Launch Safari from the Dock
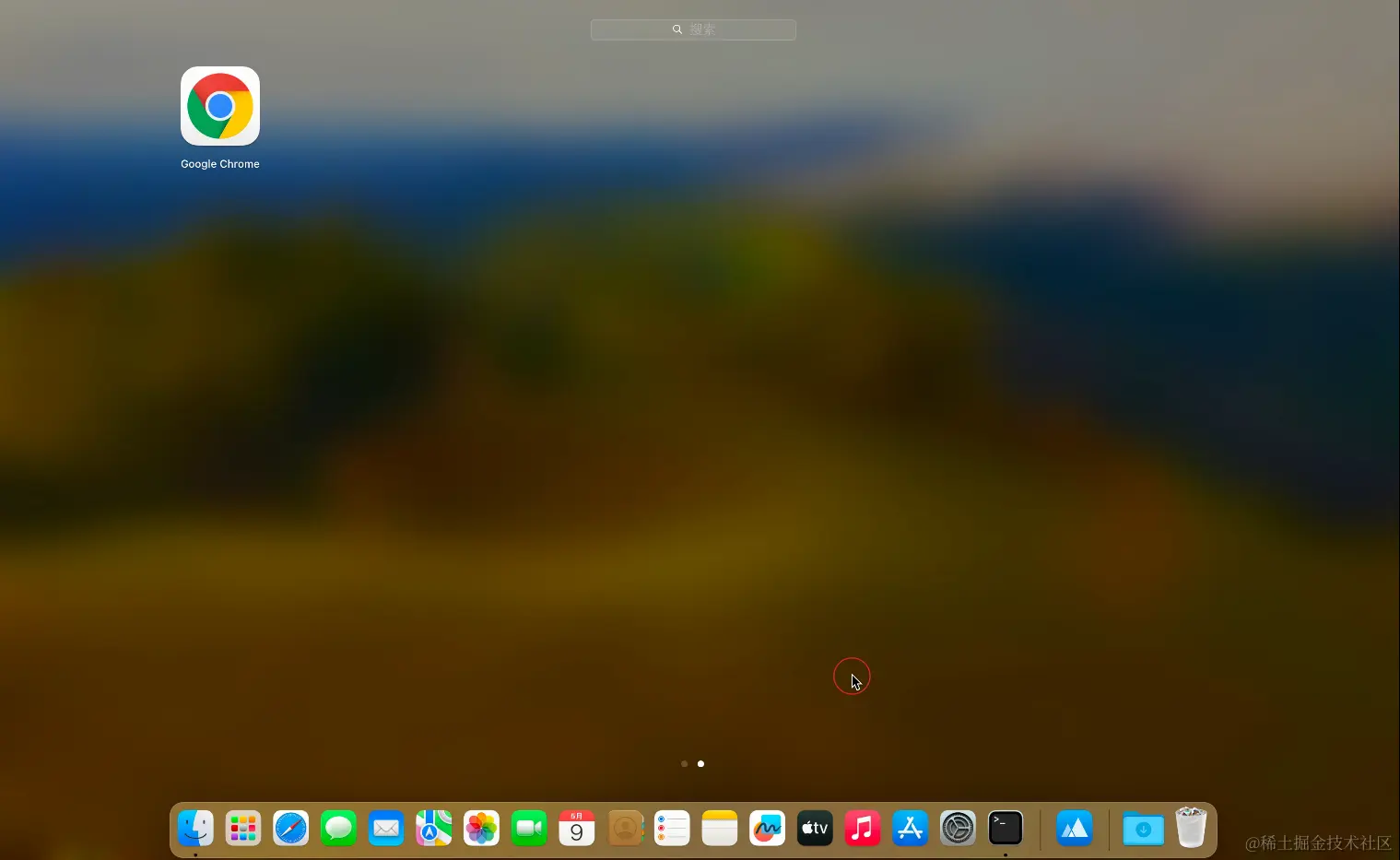1400x860 pixels. pos(291,828)
